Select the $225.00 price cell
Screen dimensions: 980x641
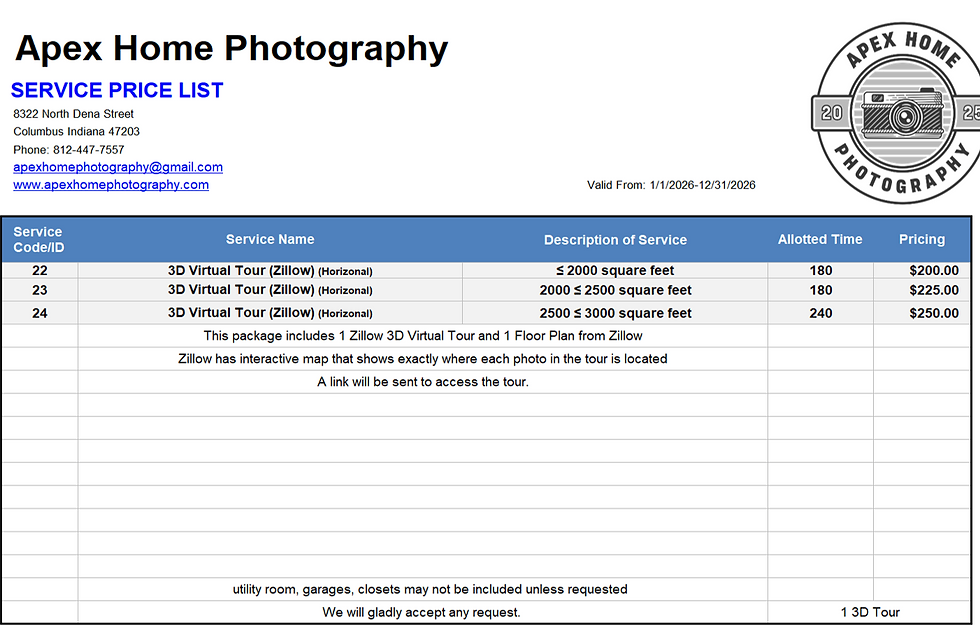pos(922,291)
